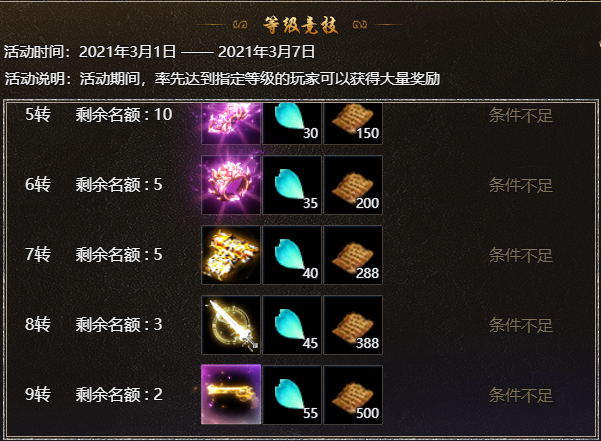Select the cyan feather with quantity 35

pyautogui.click(x=292, y=185)
